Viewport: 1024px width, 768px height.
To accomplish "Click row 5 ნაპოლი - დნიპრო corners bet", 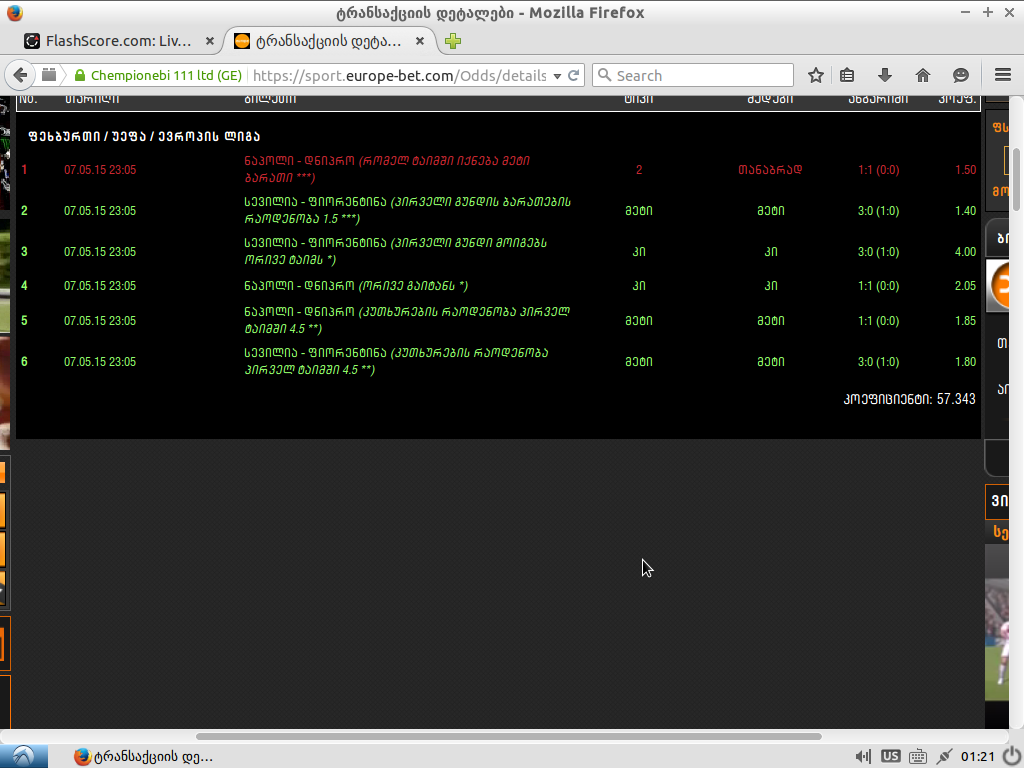I will tap(407, 320).
